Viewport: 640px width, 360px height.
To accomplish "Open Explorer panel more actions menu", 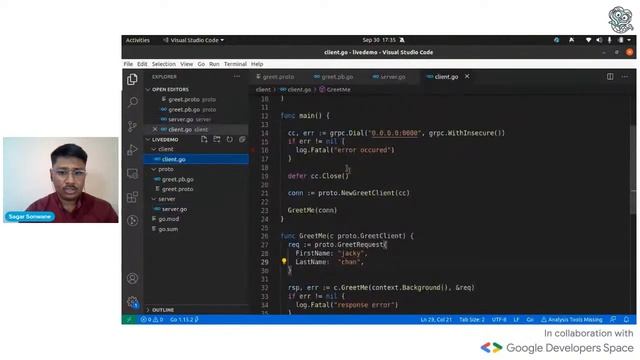I will [x=237, y=76].
